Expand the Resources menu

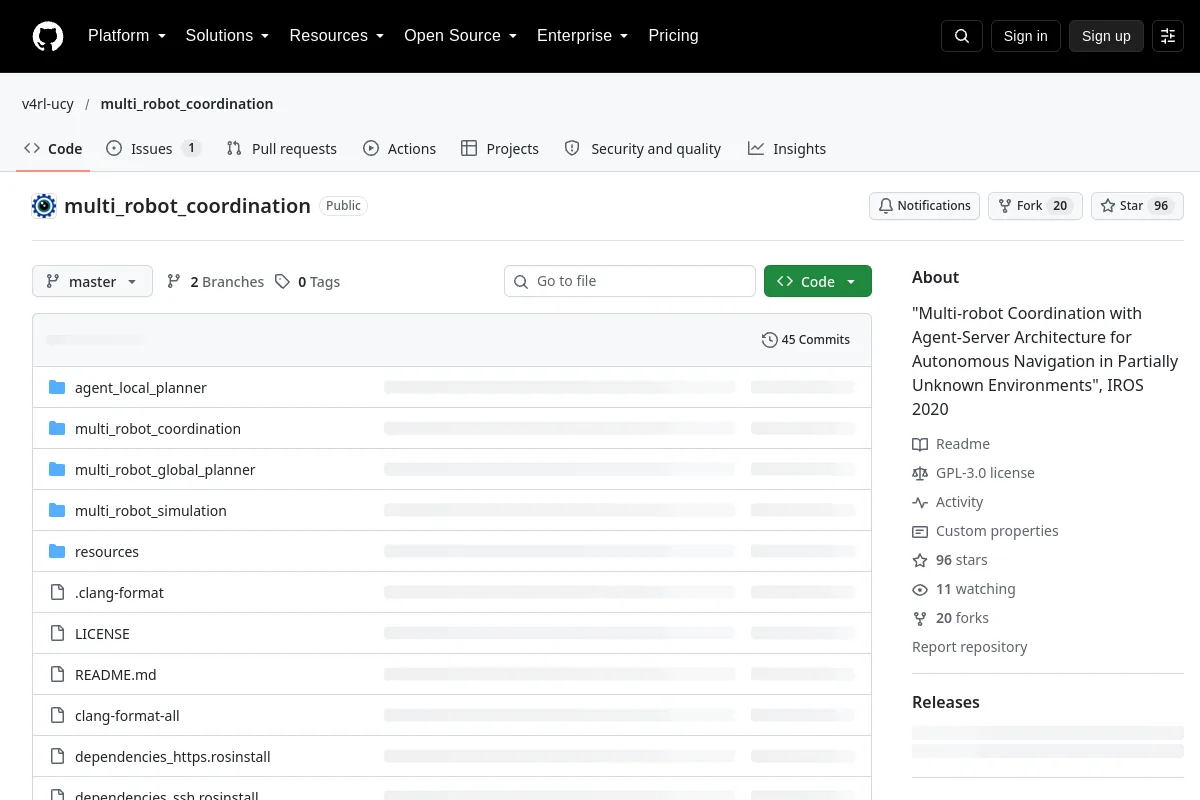coord(337,36)
